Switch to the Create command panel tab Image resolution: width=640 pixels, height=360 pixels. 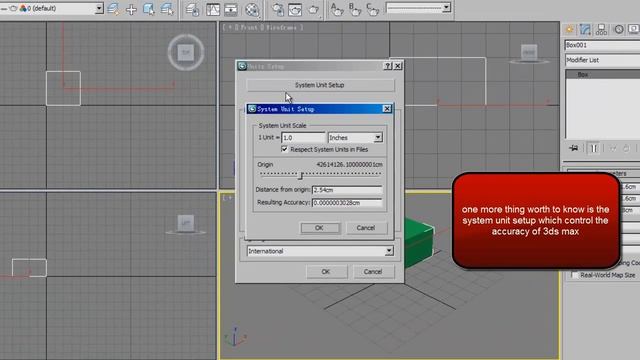point(569,29)
